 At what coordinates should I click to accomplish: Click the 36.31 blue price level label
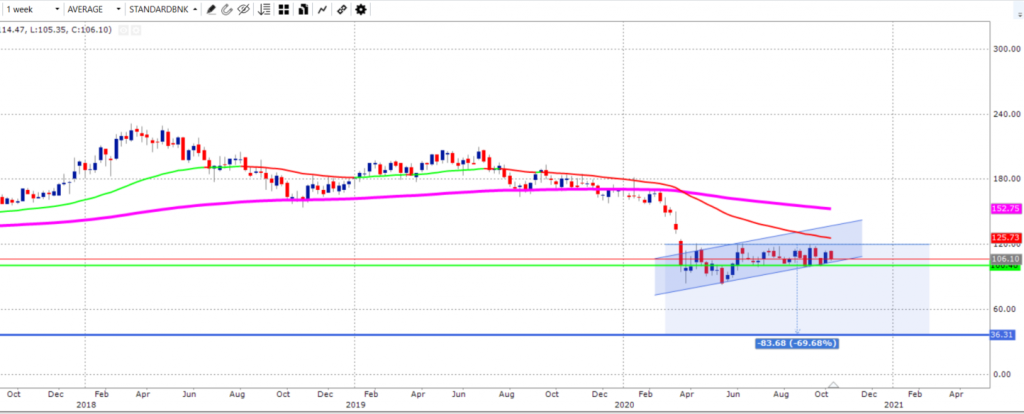point(1004,335)
